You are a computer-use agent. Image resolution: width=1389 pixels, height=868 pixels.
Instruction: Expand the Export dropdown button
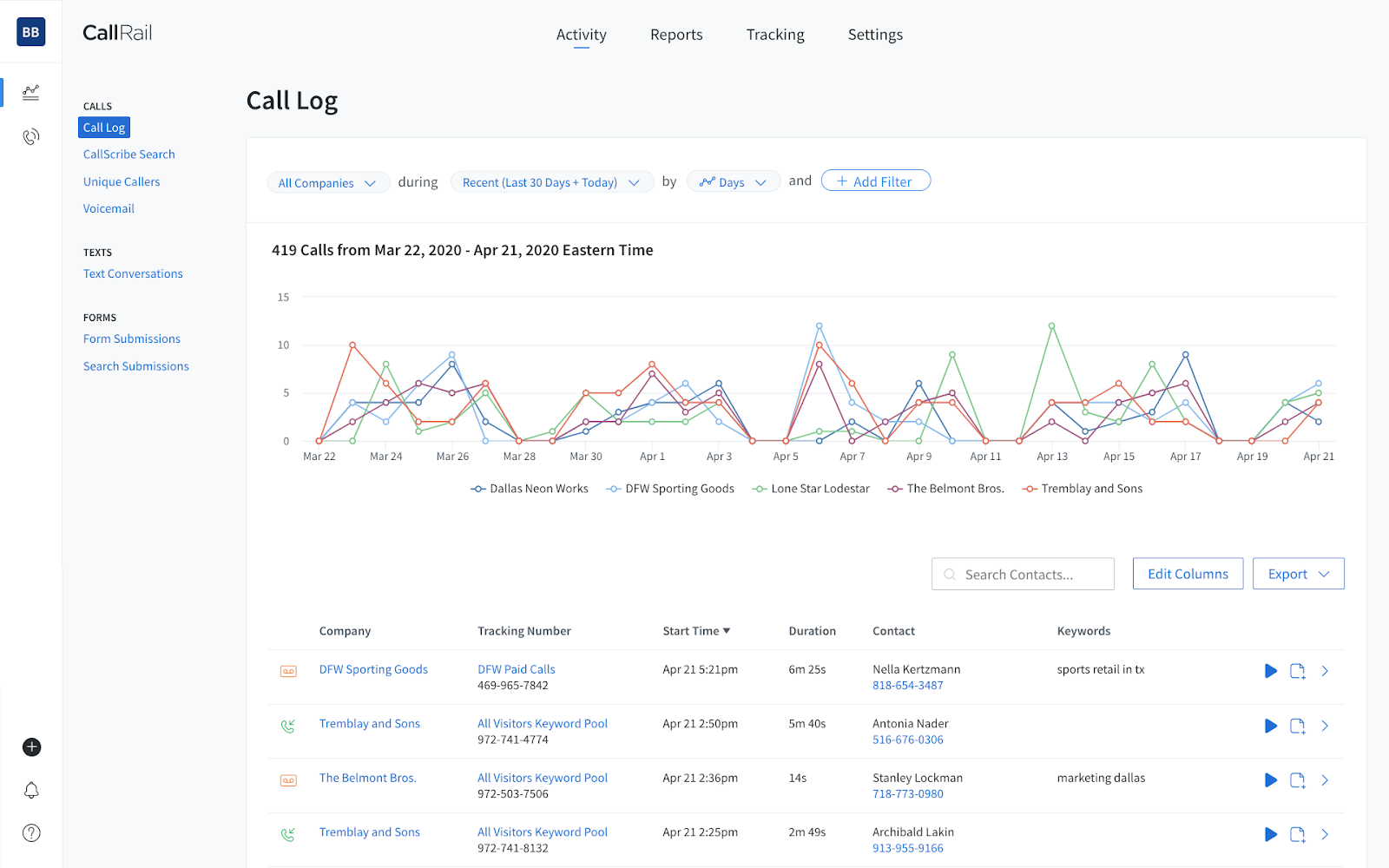pyautogui.click(x=1298, y=574)
